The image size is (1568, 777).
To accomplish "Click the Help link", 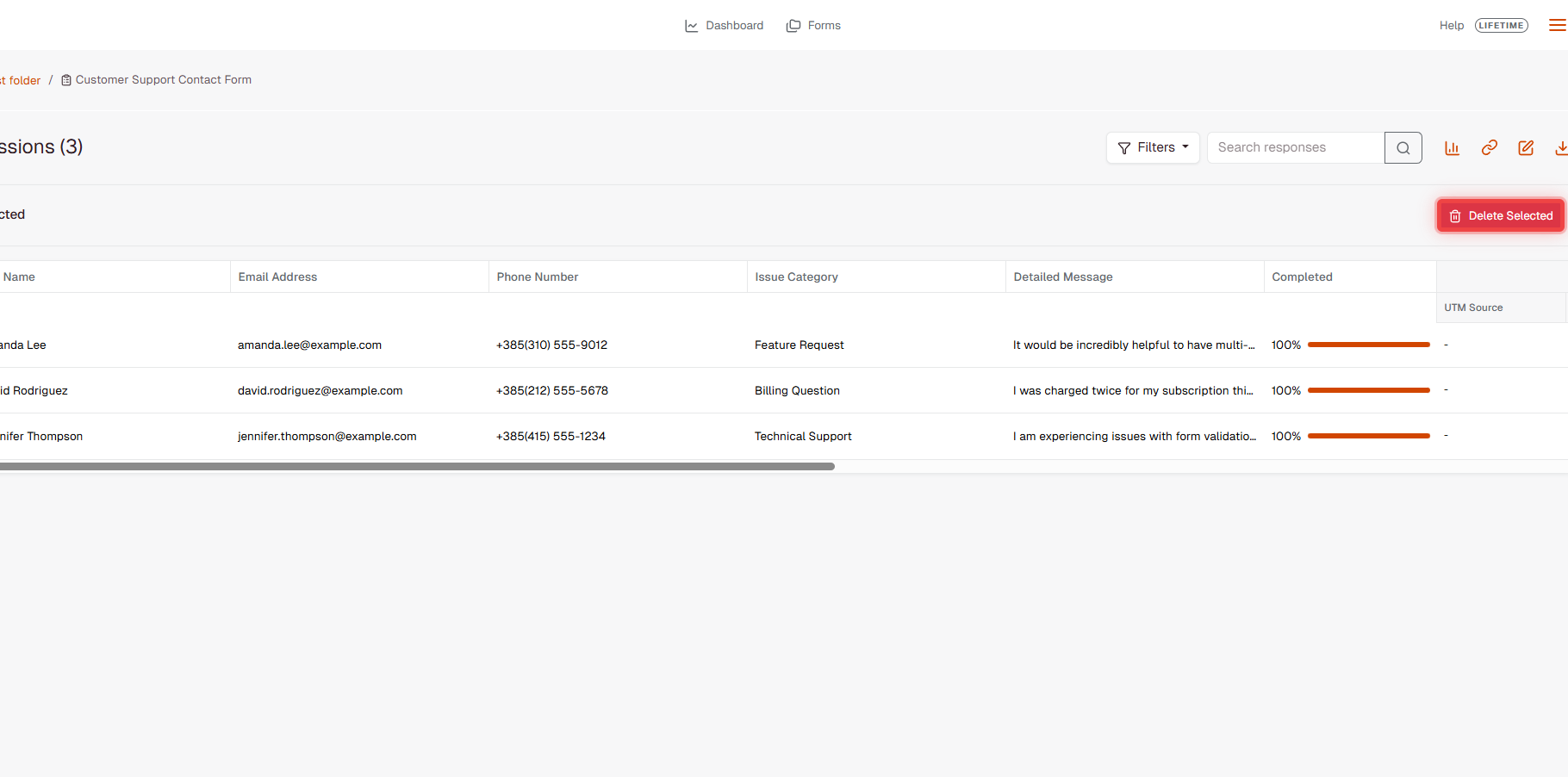I will coord(1452,26).
